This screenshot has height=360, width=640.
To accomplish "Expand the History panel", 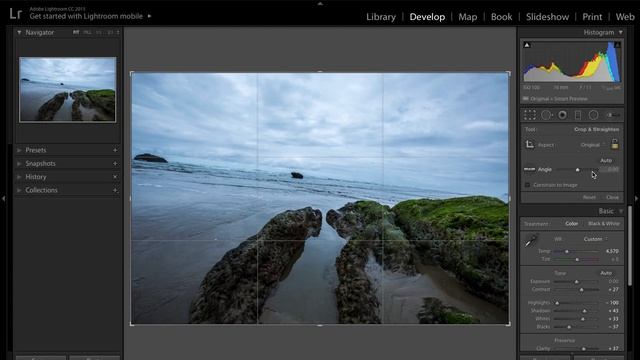I will click(19, 177).
